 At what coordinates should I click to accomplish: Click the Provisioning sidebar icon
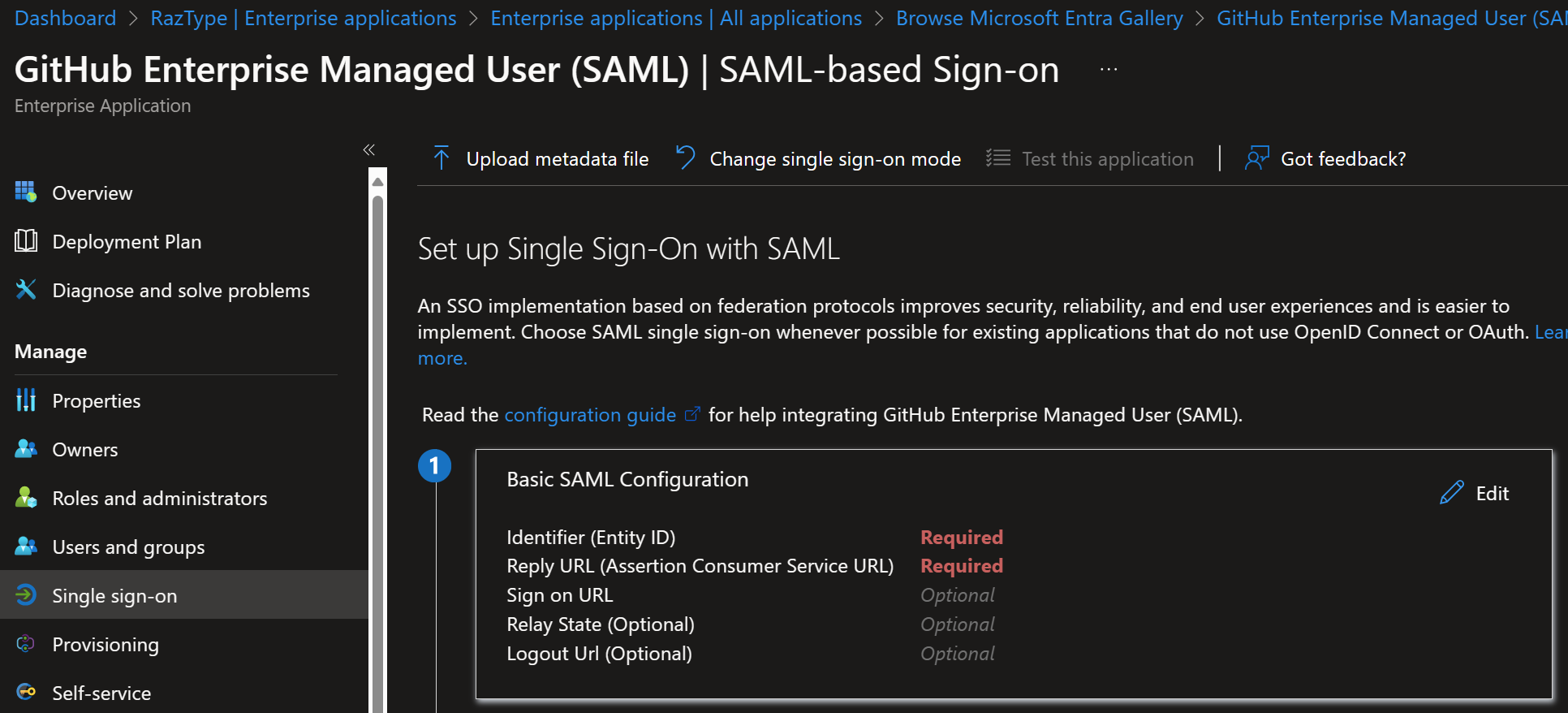(26, 644)
